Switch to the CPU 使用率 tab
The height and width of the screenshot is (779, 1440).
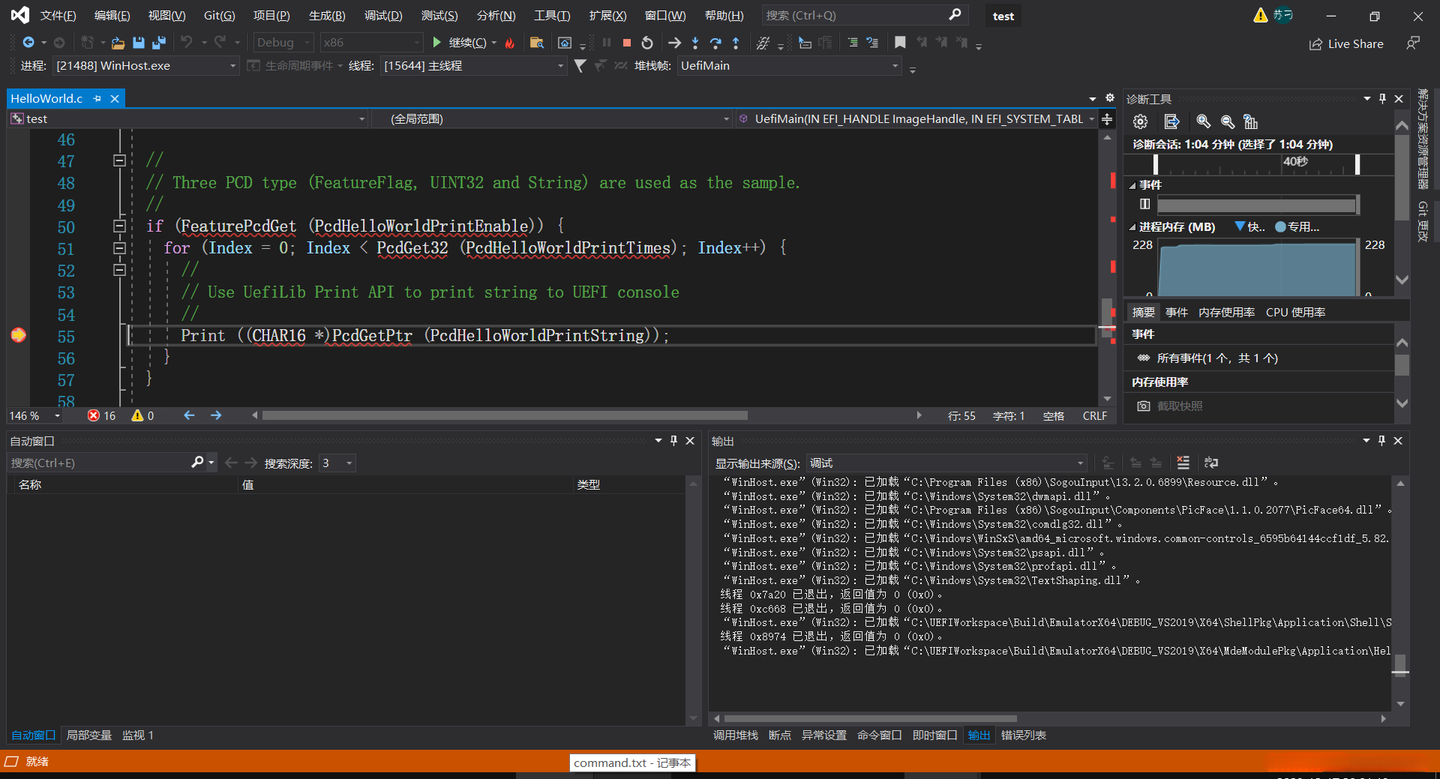pyautogui.click(x=1295, y=312)
